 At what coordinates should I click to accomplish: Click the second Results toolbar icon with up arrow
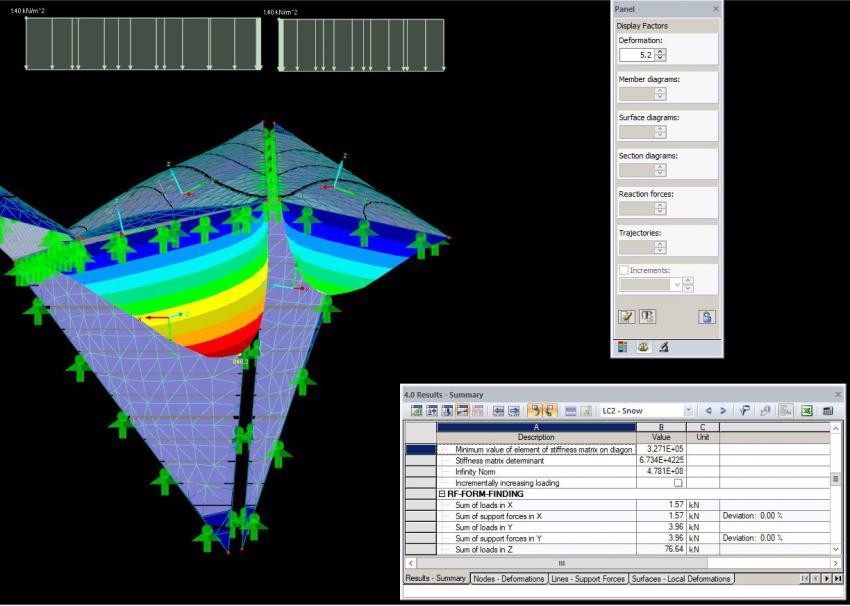click(x=432, y=411)
